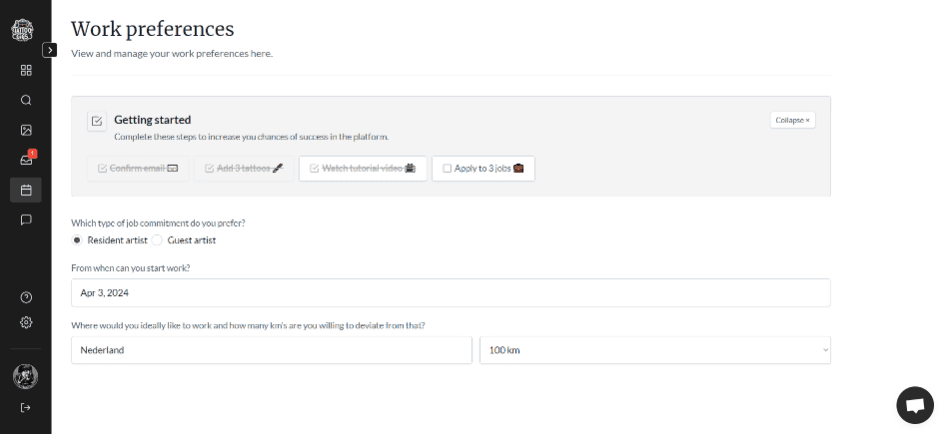The width and height of the screenshot is (946, 434).
Task: Select the Guest artist radio button
Action: (157, 240)
